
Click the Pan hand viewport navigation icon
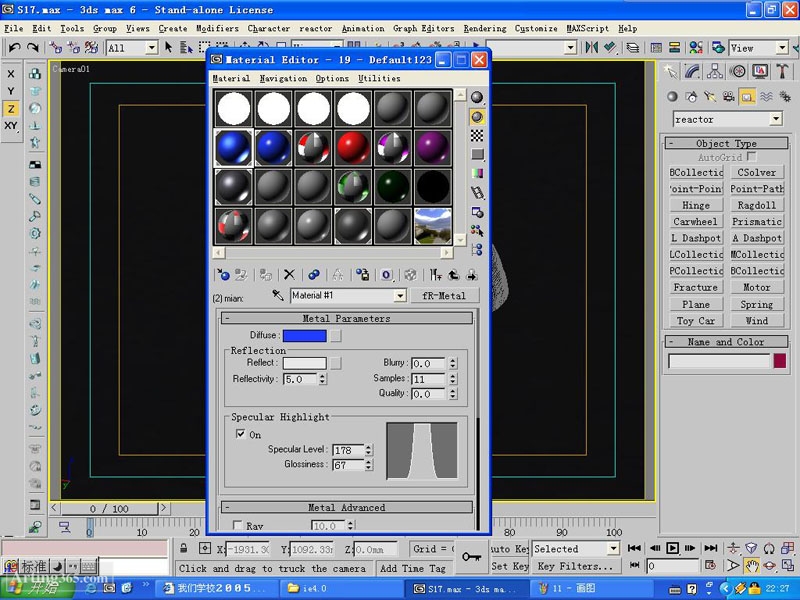[x=751, y=565]
